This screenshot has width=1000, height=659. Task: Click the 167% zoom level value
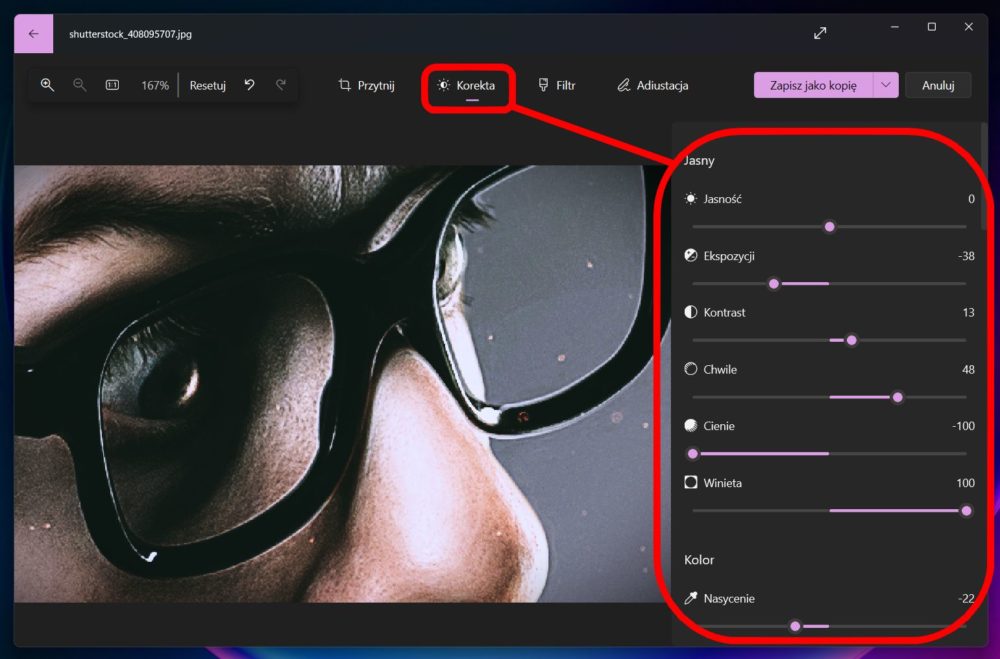click(x=155, y=85)
